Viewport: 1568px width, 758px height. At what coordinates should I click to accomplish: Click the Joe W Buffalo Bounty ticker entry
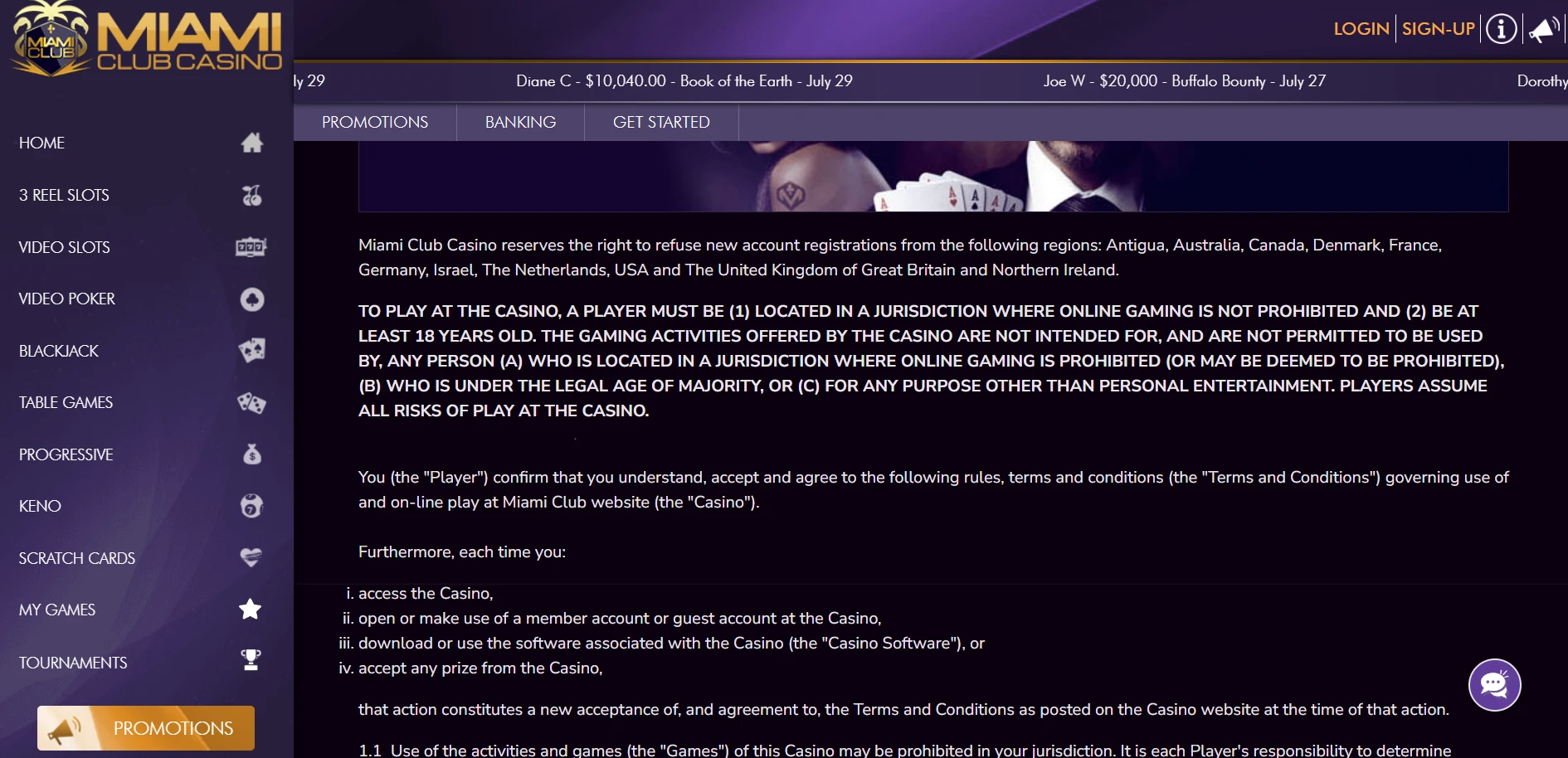point(1185,80)
